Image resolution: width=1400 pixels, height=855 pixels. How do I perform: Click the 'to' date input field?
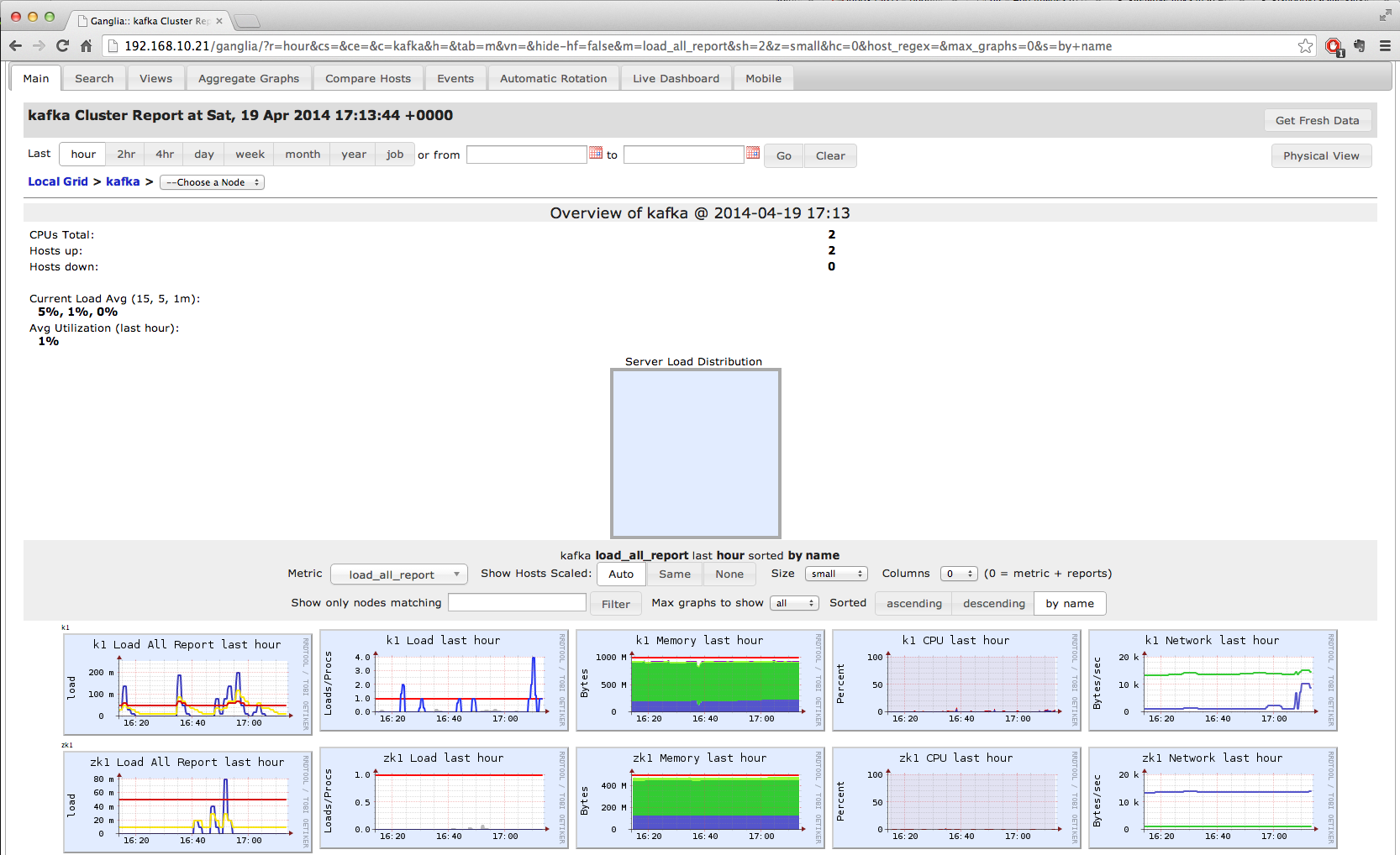point(684,155)
